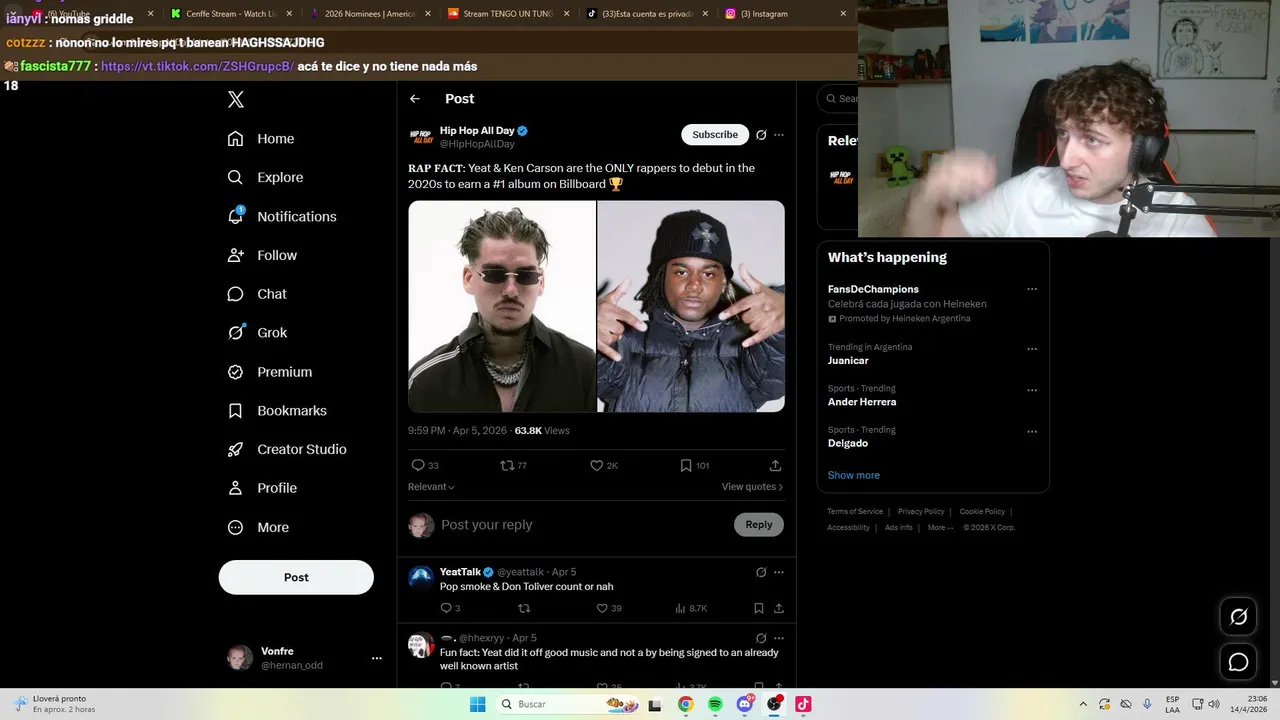Bookmark the main post with 101 bookmarks
The height and width of the screenshot is (720, 1280).
point(686,465)
